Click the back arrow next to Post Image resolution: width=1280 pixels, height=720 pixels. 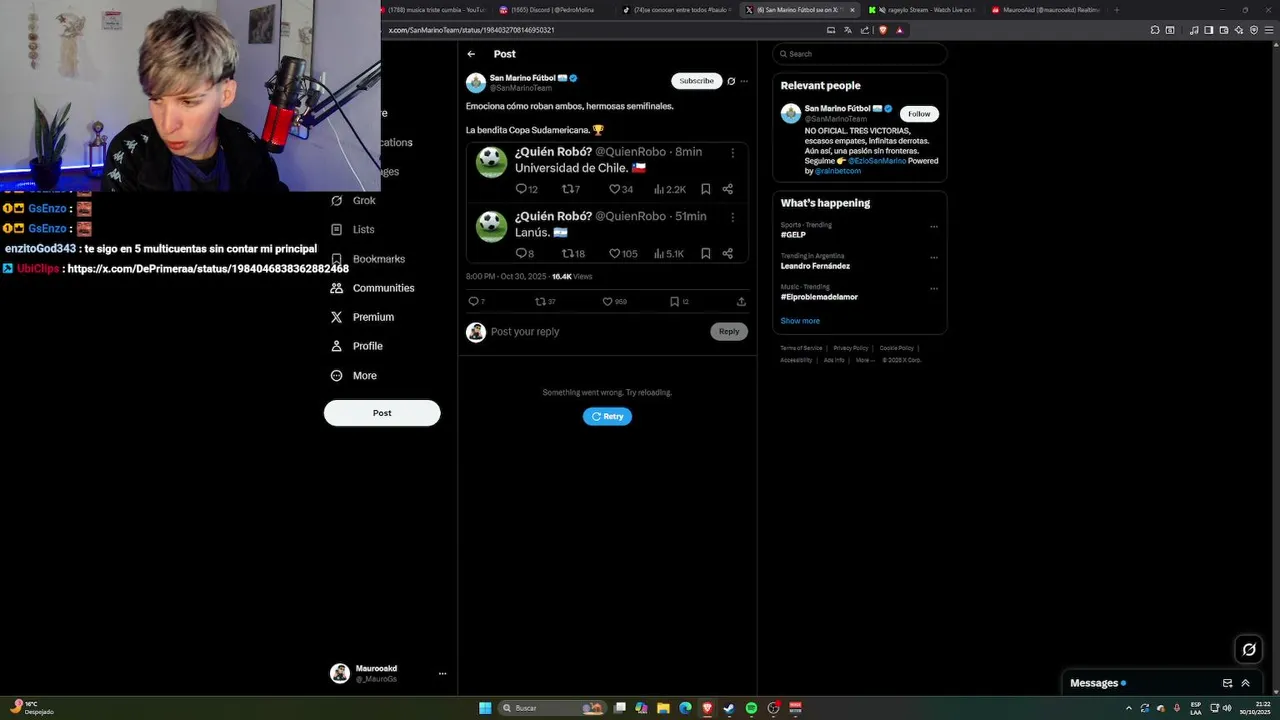[471, 54]
